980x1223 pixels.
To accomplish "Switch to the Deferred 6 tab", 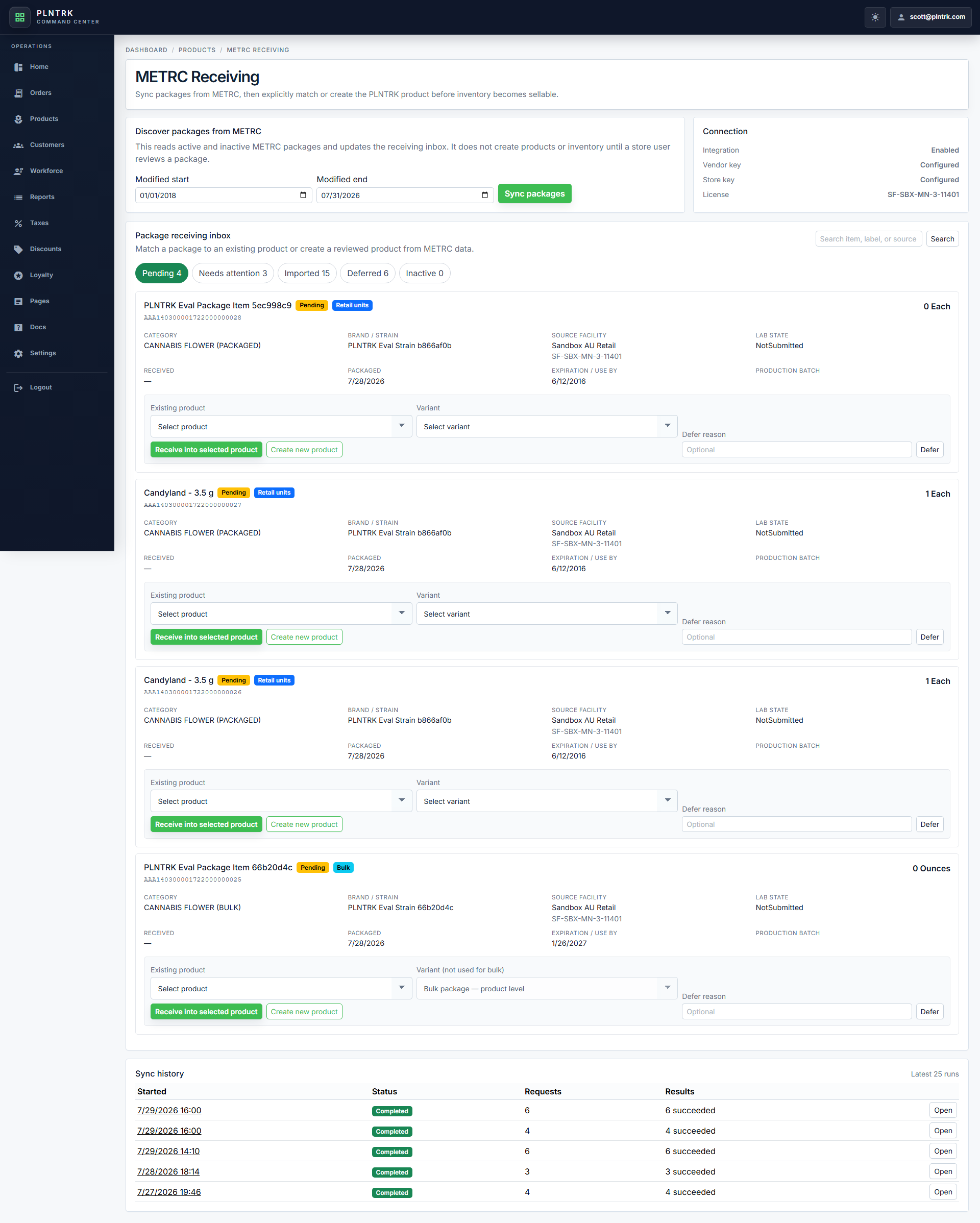I will click(367, 274).
